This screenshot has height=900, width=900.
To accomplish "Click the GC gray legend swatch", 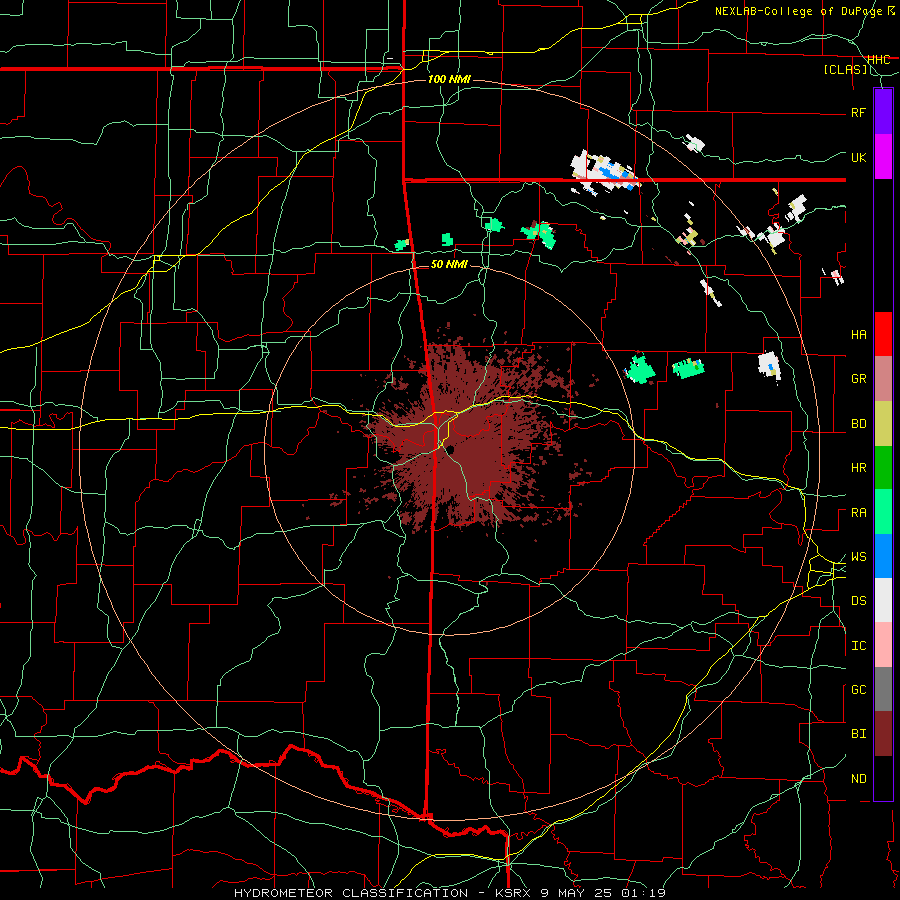I will (x=883, y=689).
